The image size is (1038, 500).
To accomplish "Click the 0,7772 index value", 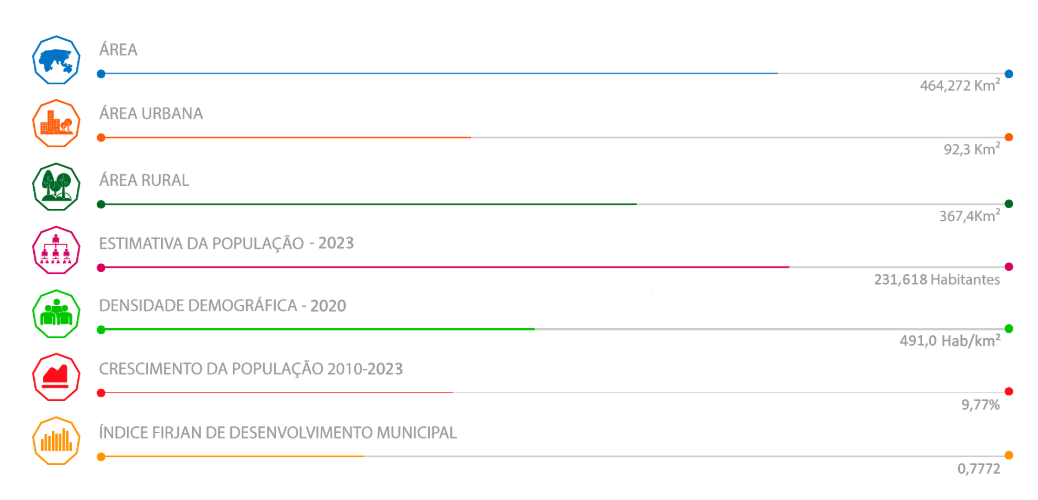I will point(978,469).
